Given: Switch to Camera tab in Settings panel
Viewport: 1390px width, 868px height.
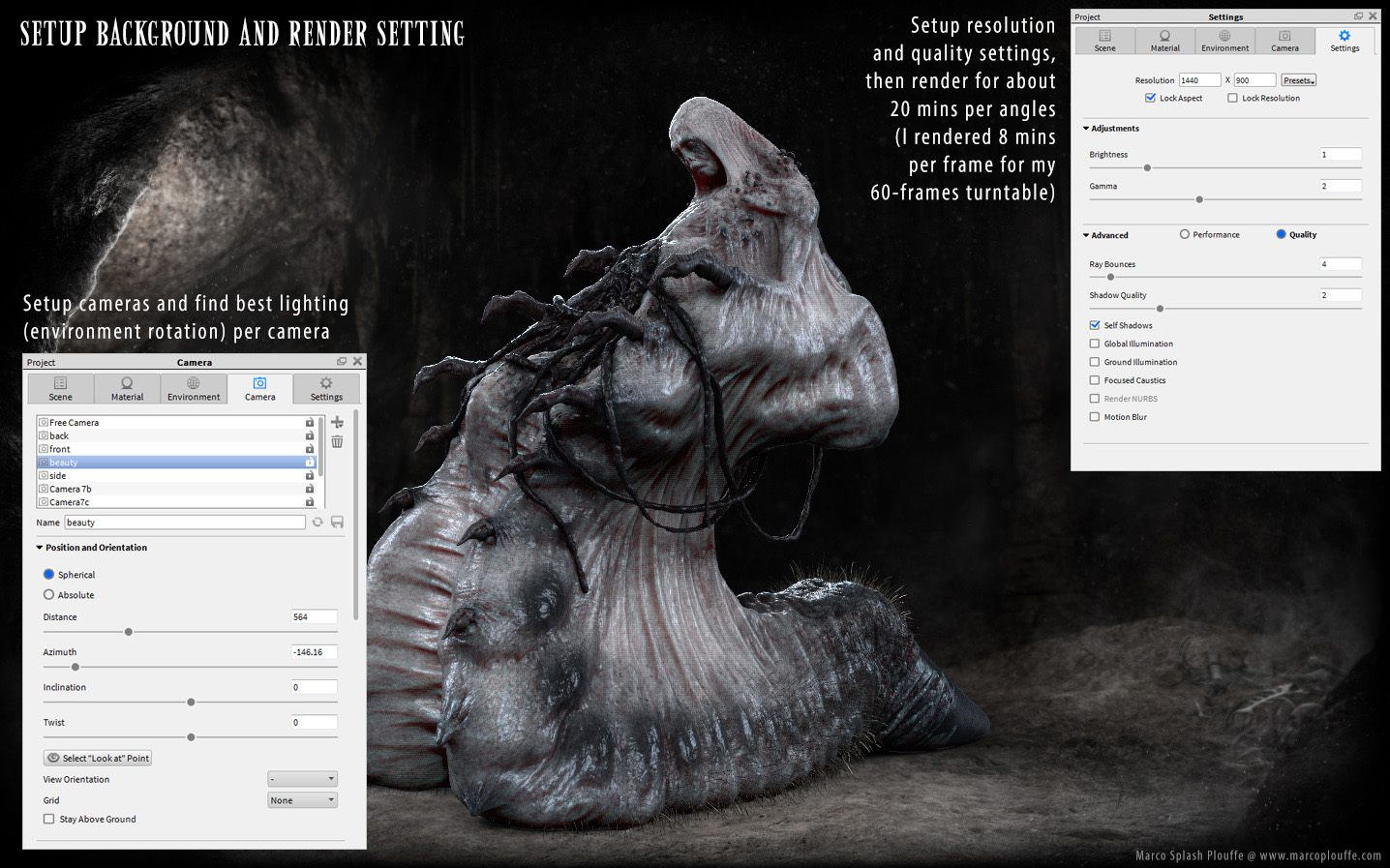Looking at the screenshot, I should pyautogui.click(x=1284, y=41).
